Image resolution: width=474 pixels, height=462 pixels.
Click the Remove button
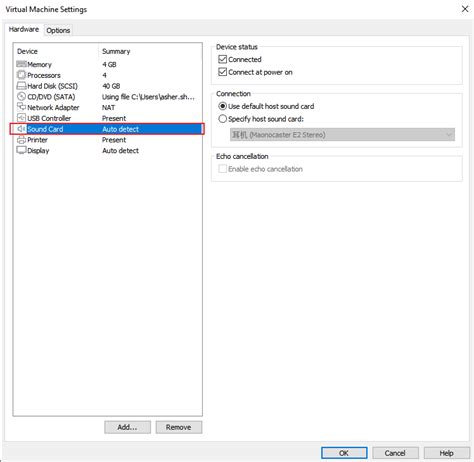coord(179,427)
